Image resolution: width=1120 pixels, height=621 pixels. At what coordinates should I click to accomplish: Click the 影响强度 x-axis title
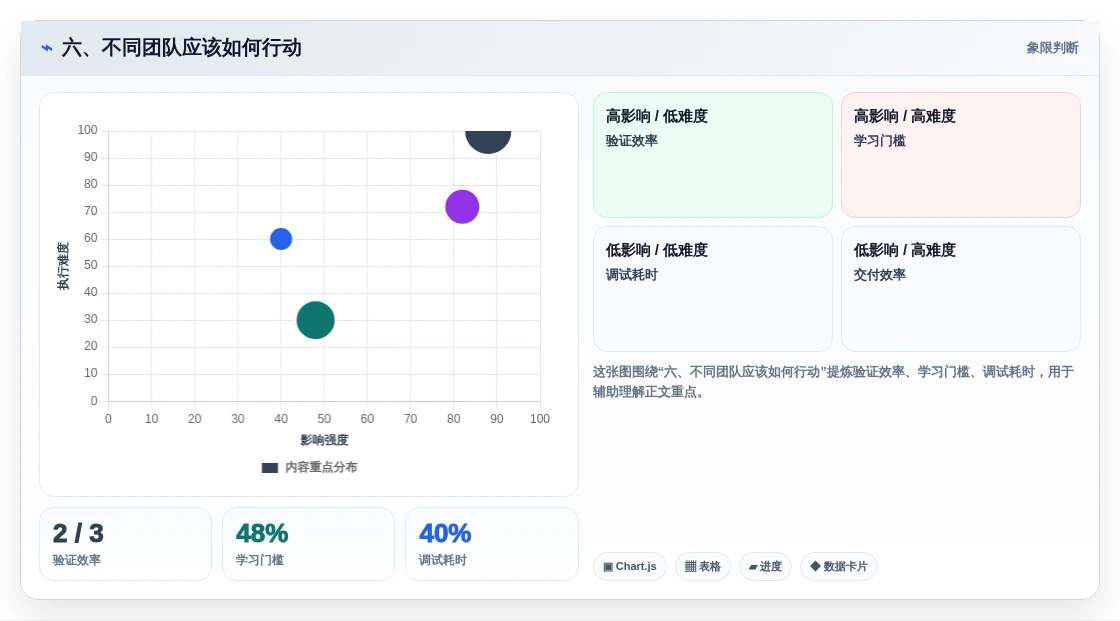(x=324, y=440)
